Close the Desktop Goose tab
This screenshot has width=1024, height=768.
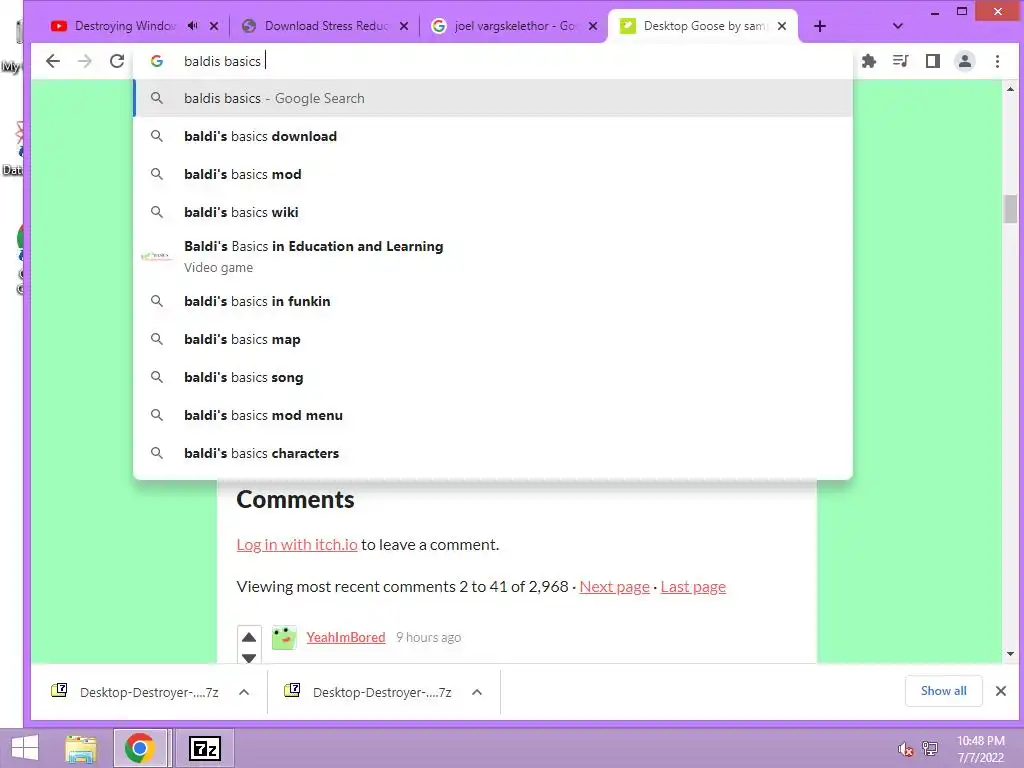pyautogui.click(x=782, y=26)
